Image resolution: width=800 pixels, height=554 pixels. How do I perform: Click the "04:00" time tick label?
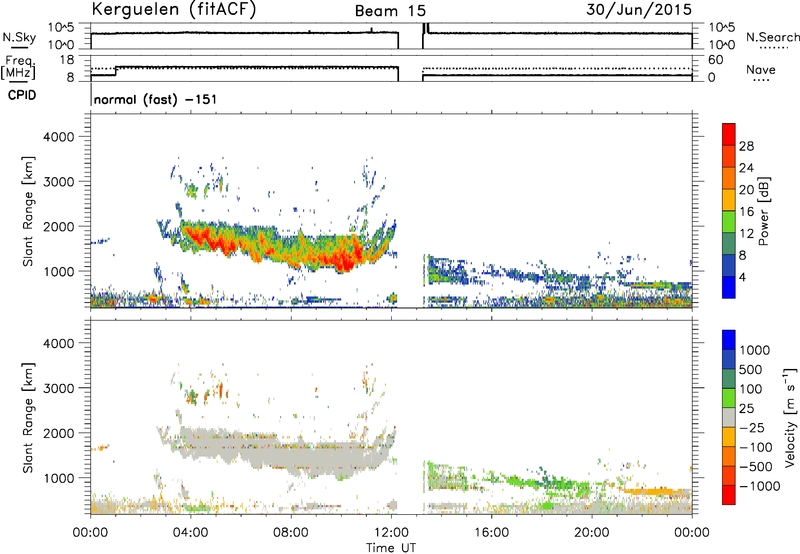click(190, 533)
